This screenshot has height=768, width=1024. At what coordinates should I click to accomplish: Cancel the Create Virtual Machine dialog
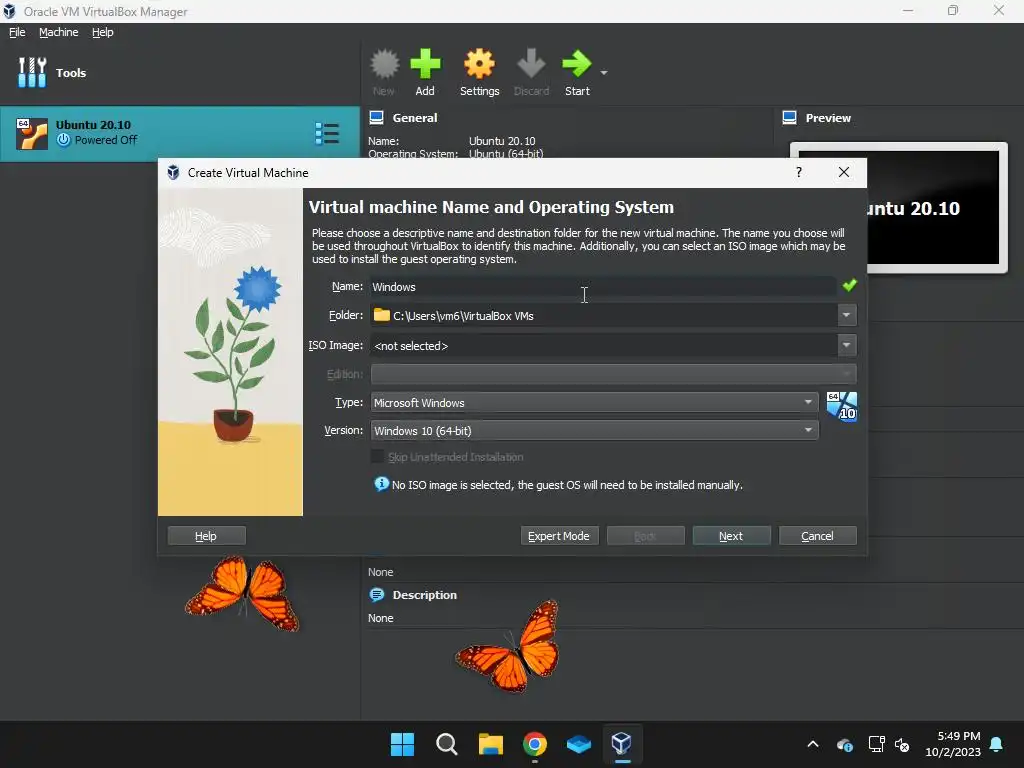click(818, 536)
